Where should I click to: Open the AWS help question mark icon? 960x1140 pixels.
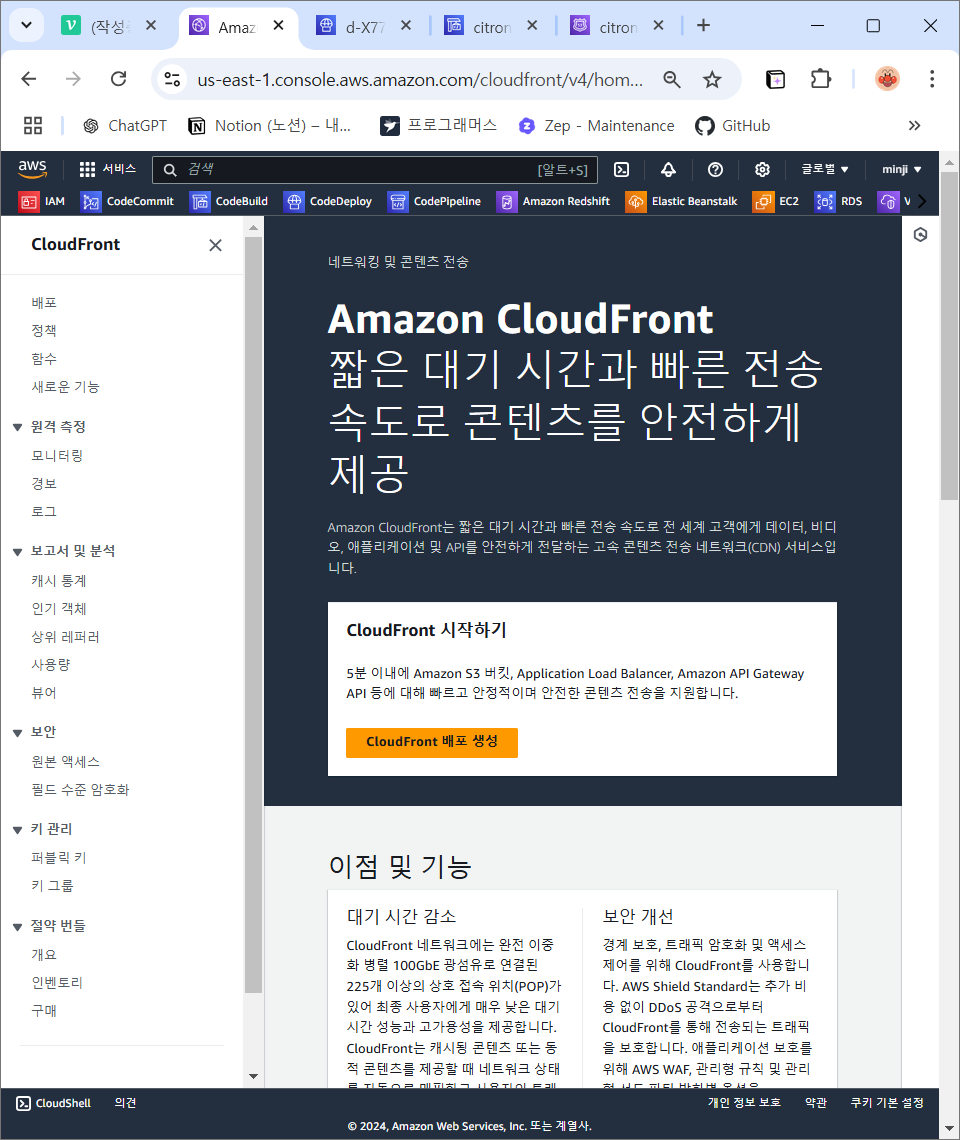click(715, 169)
